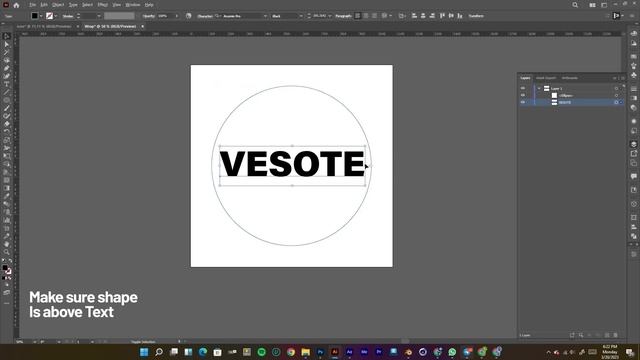The width and height of the screenshot is (640, 360).
Task: Select the Hand tool in the toolbox
Action: (x=7, y=244)
